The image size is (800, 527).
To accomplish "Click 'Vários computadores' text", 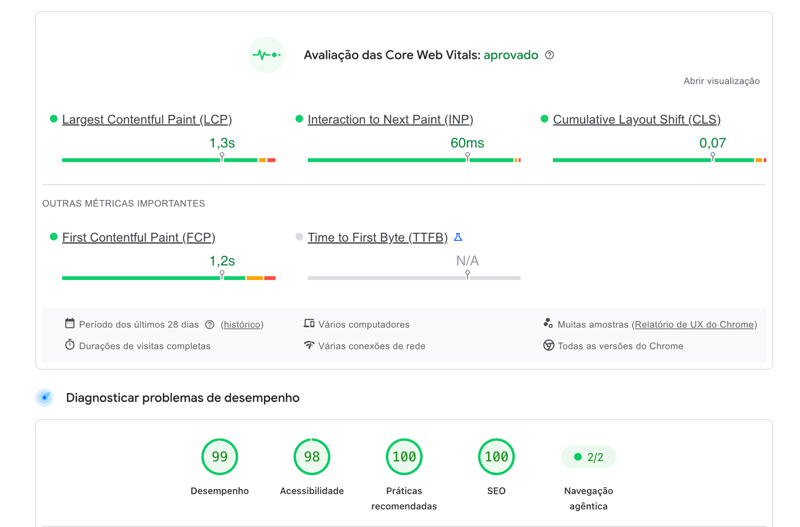I will click(364, 324).
